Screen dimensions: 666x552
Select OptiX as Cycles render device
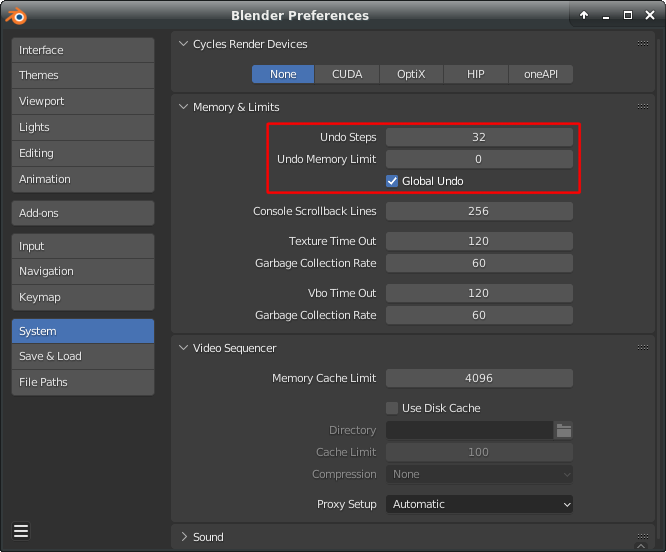pyautogui.click(x=411, y=74)
